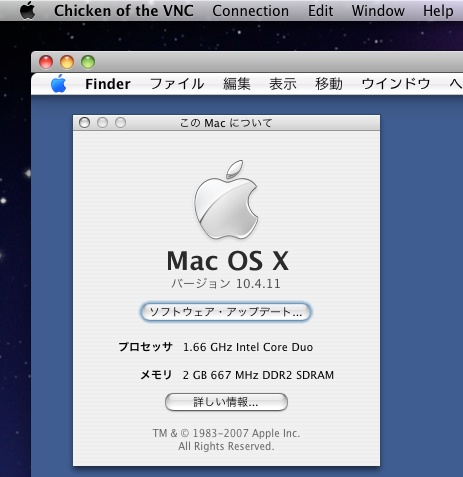463x477 pixels.
Task: Open the host Apple menu icon
Action: 28,10
